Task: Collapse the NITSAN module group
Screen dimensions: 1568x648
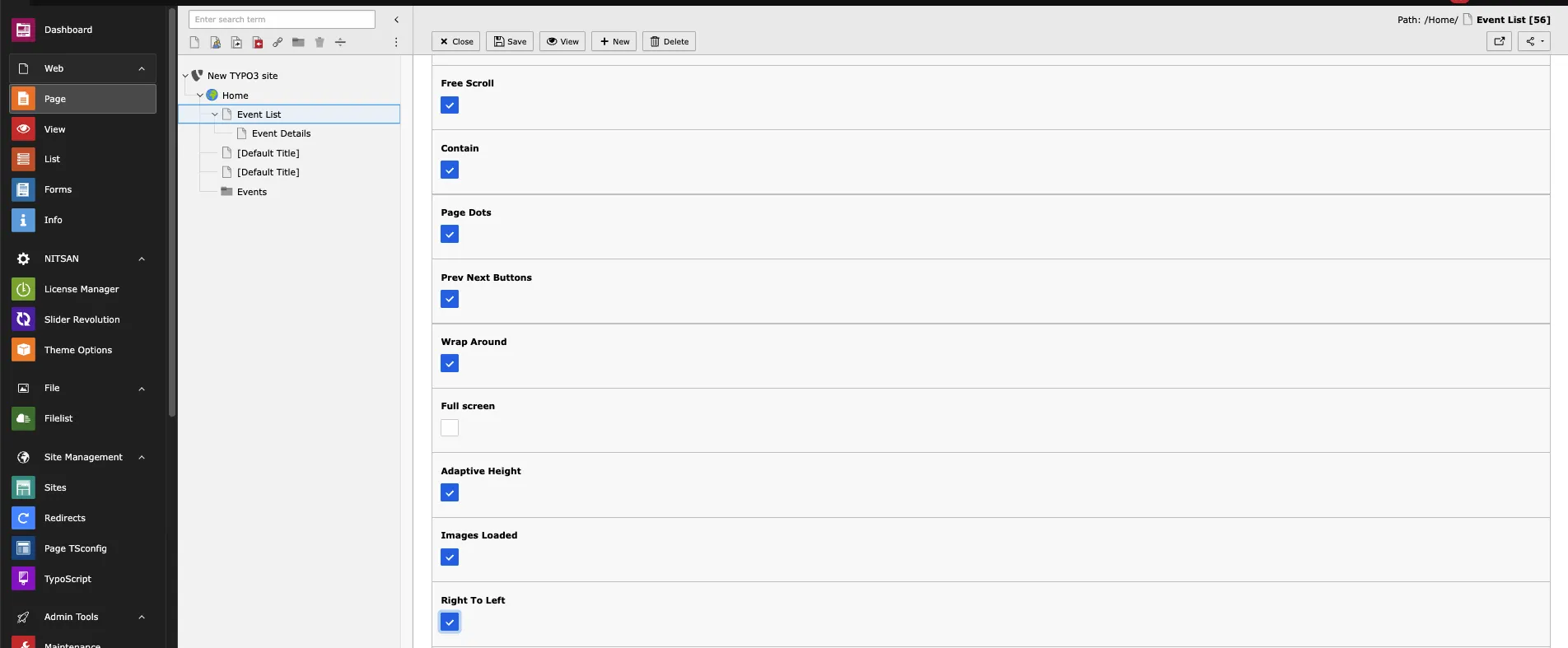Action: pos(142,259)
